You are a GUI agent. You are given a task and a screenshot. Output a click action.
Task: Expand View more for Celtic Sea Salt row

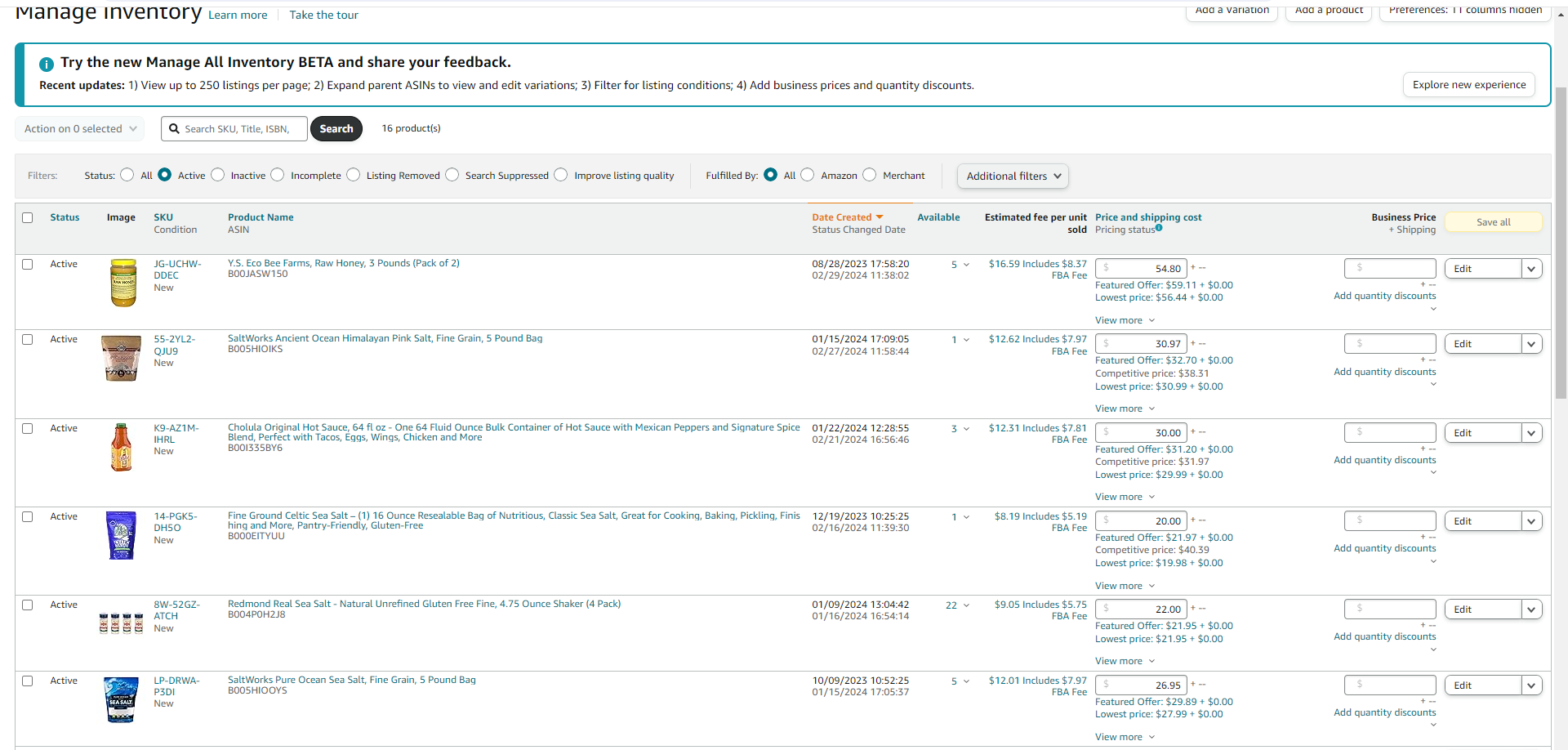(x=1125, y=586)
